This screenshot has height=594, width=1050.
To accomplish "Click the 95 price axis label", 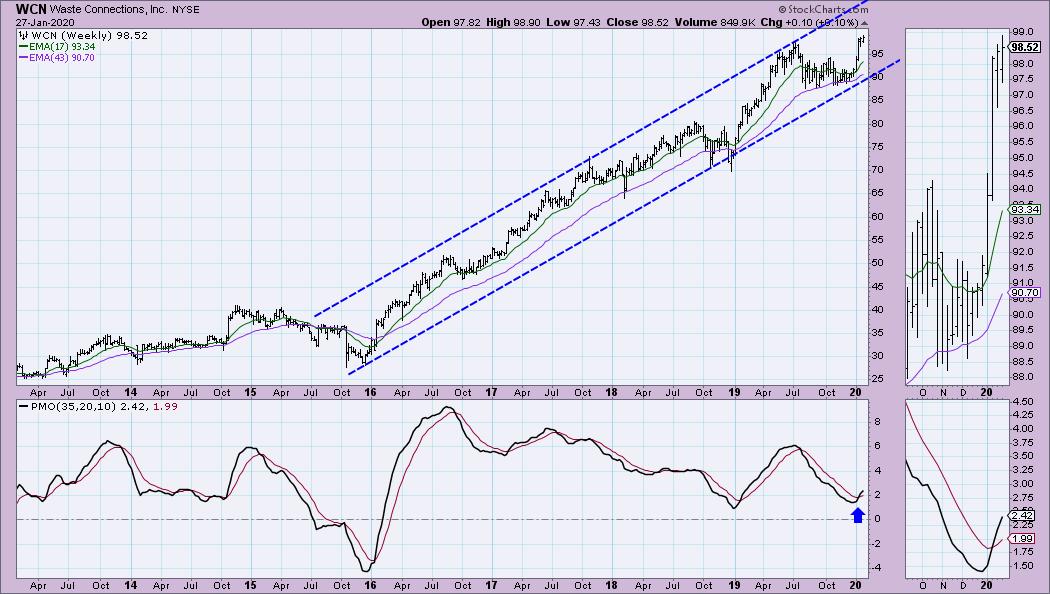I will click(876, 54).
